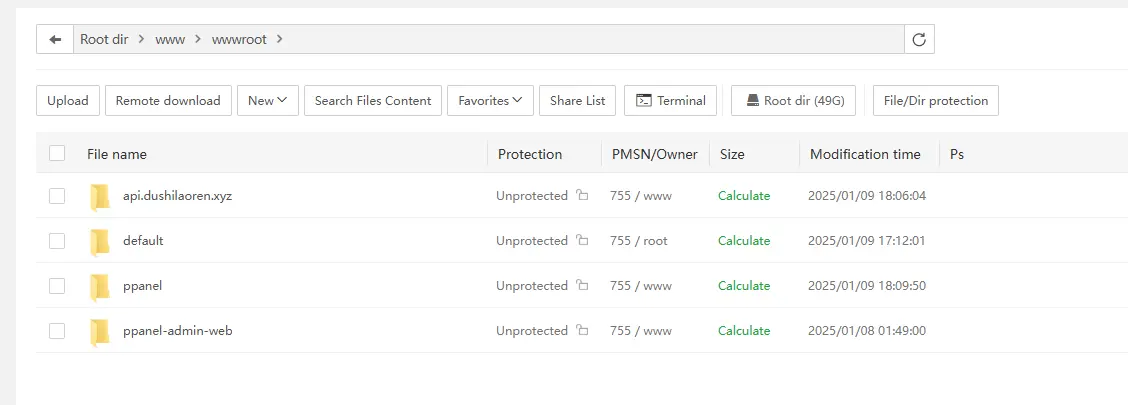This screenshot has width=1128, height=405.
Task: Open the Favorites dropdown
Action: coord(490,101)
